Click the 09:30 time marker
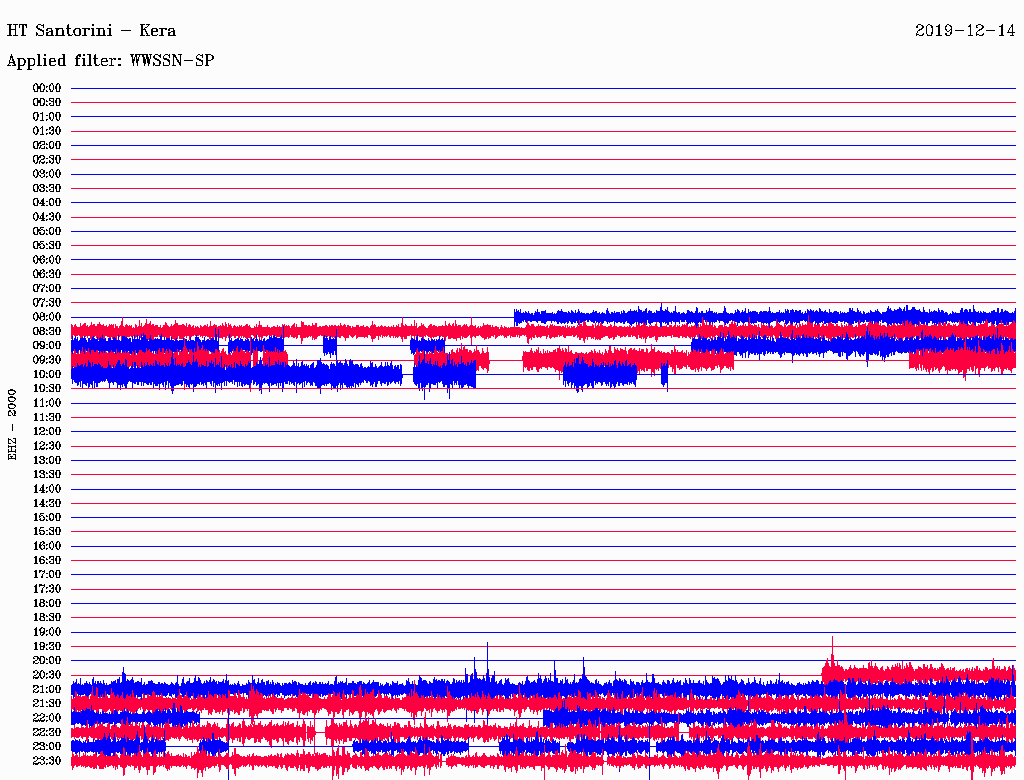Viewport: 1024px width, 780px height. coord(47,360)
